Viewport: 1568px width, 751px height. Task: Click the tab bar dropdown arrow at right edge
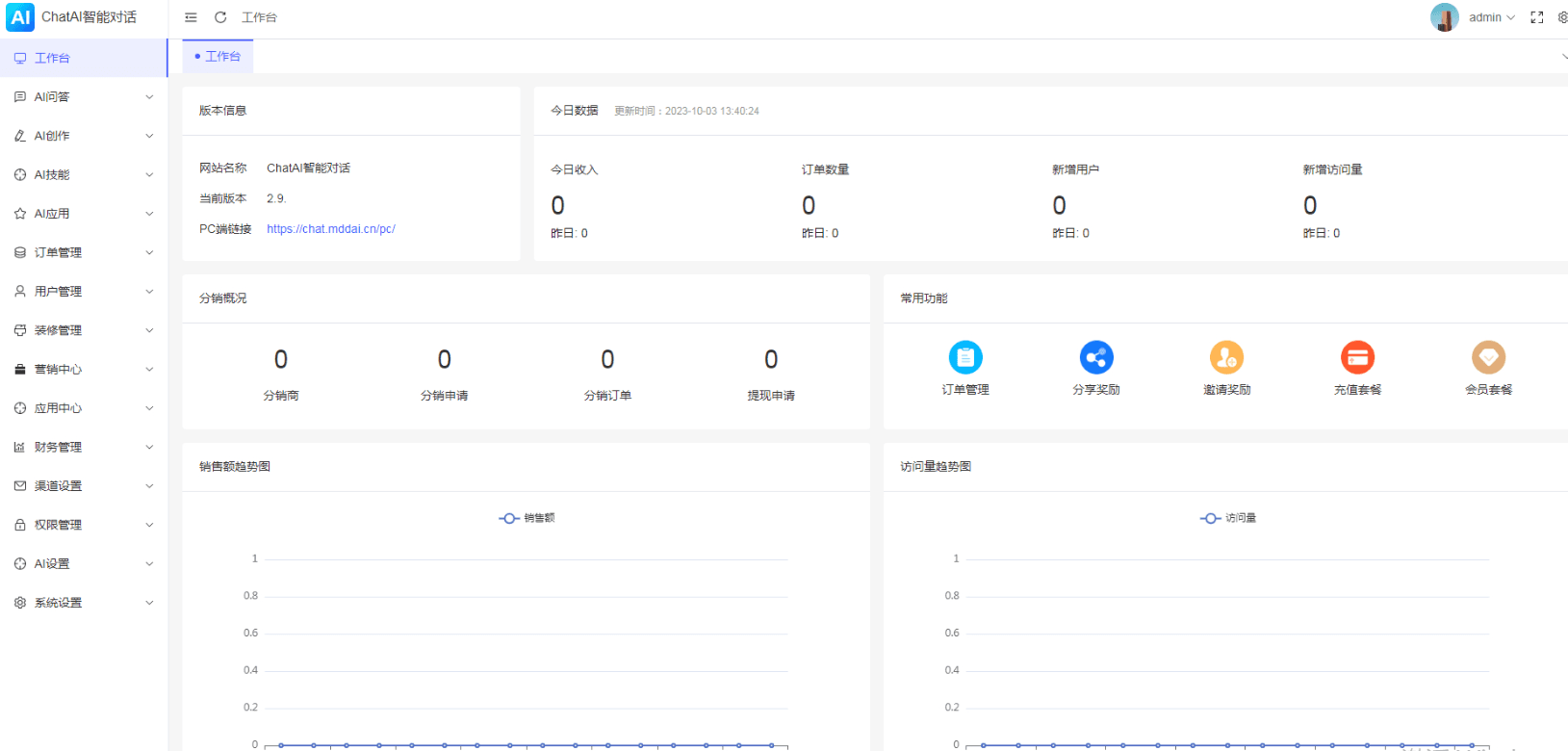pos(1564,57)
